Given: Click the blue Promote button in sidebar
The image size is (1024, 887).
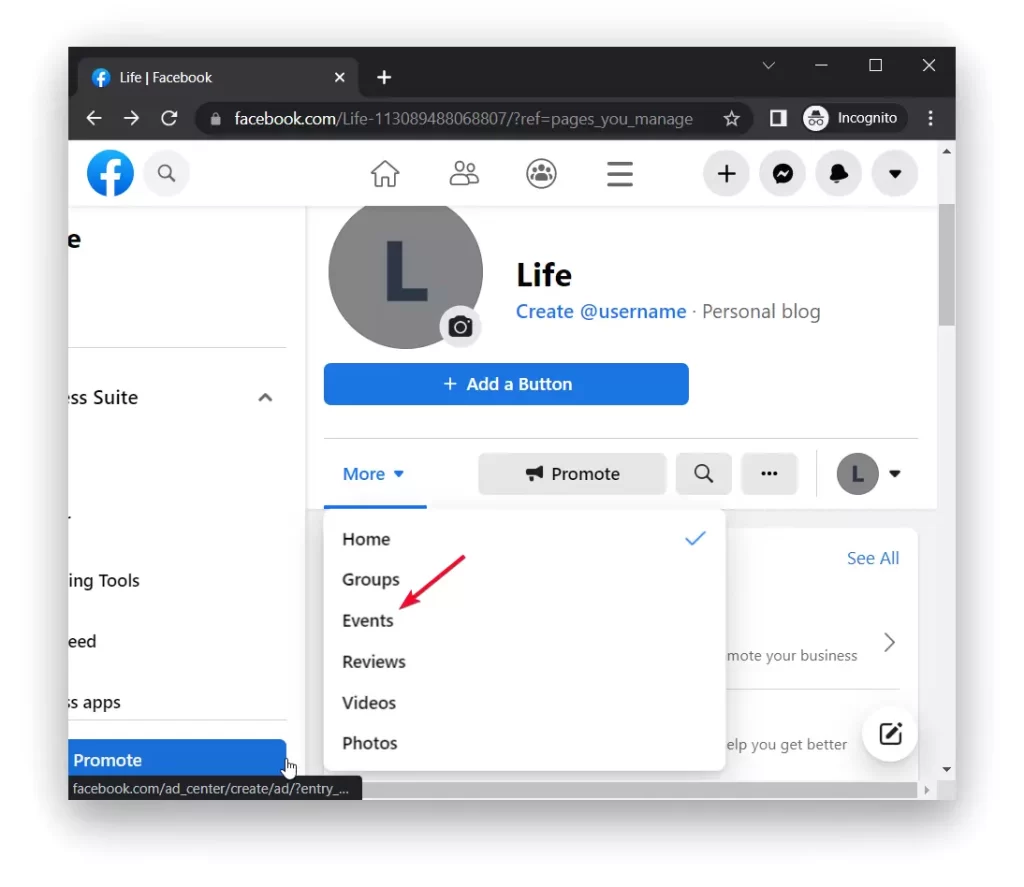Looking at the screenshot, I should (177, 759).
